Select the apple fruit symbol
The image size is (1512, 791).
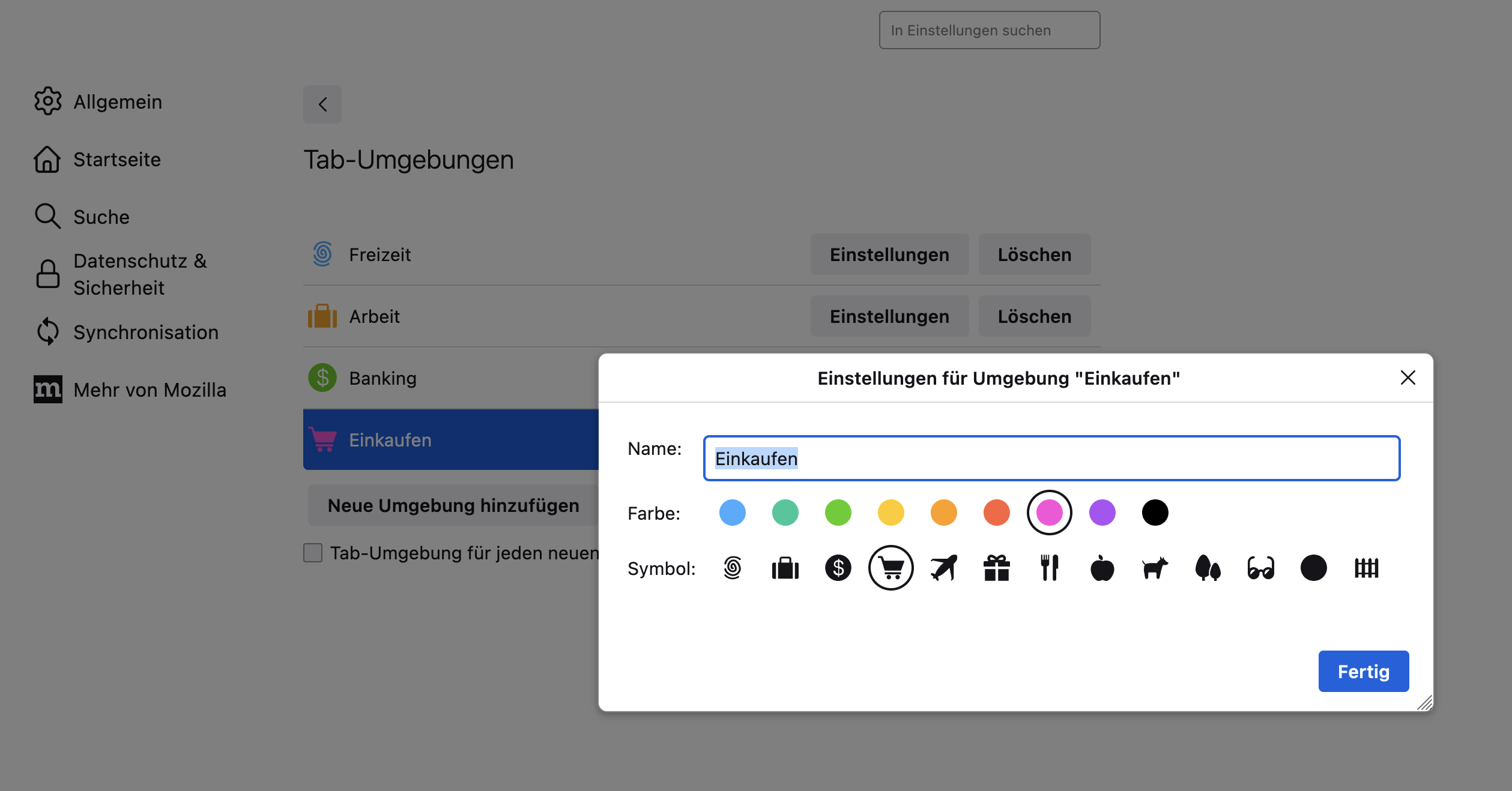[1102, 568]
